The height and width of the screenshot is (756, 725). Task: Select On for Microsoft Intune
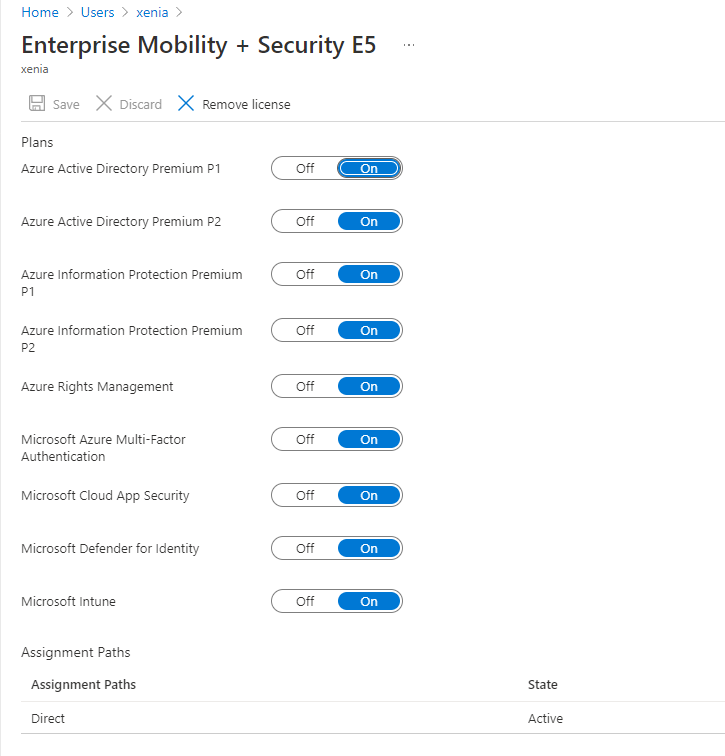[x=369, y=601]
